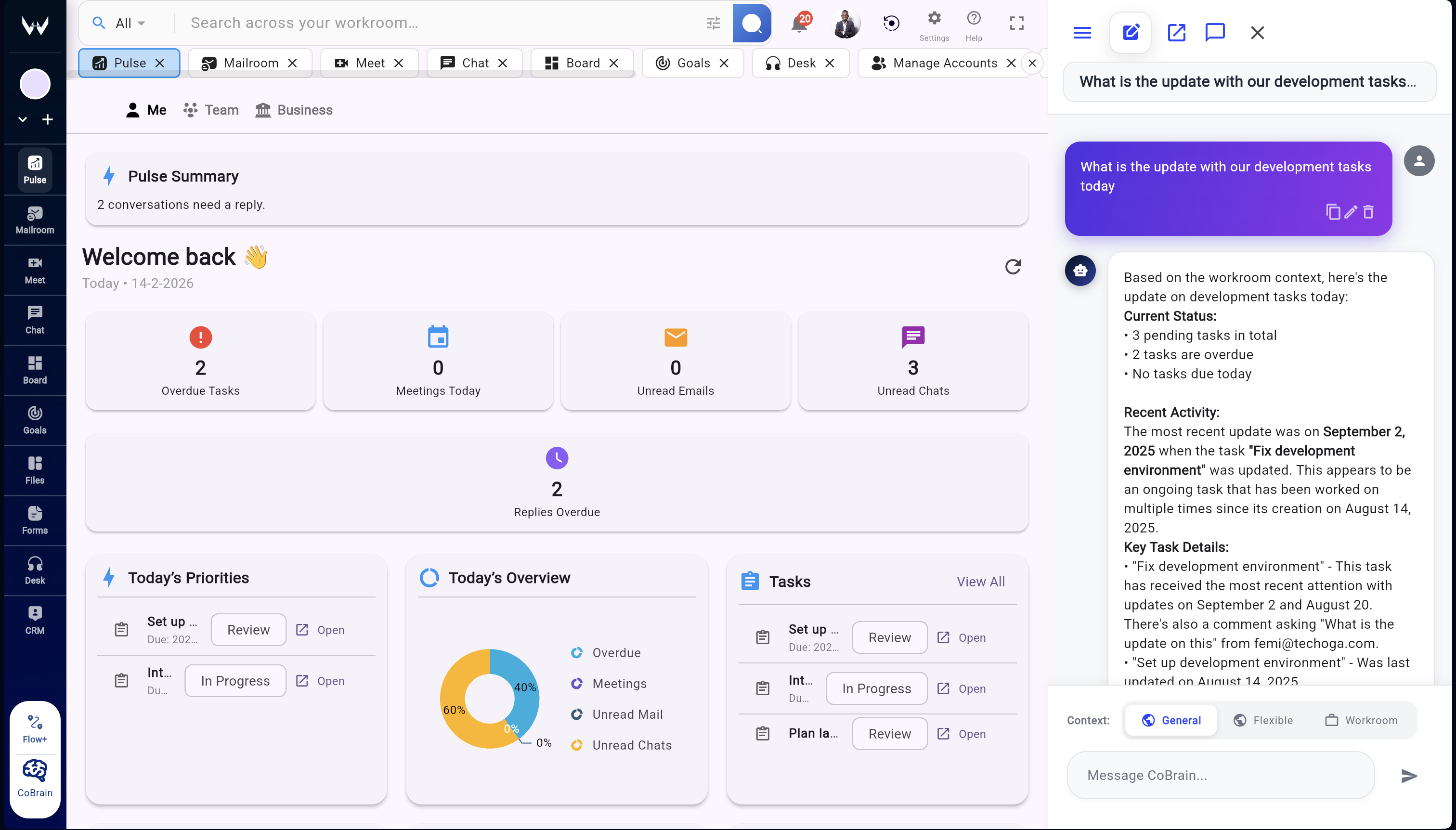Copy the CoBrain question message
This screenshot has width=1456, height=830.
point(1333,212)
